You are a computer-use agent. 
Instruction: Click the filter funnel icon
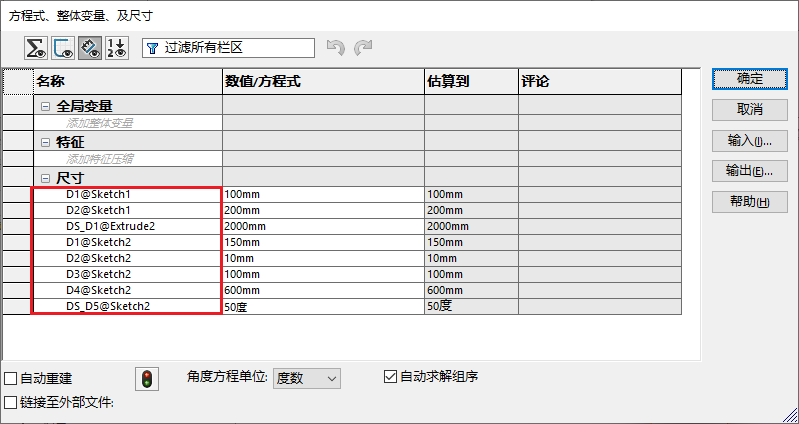click(152, 48)
